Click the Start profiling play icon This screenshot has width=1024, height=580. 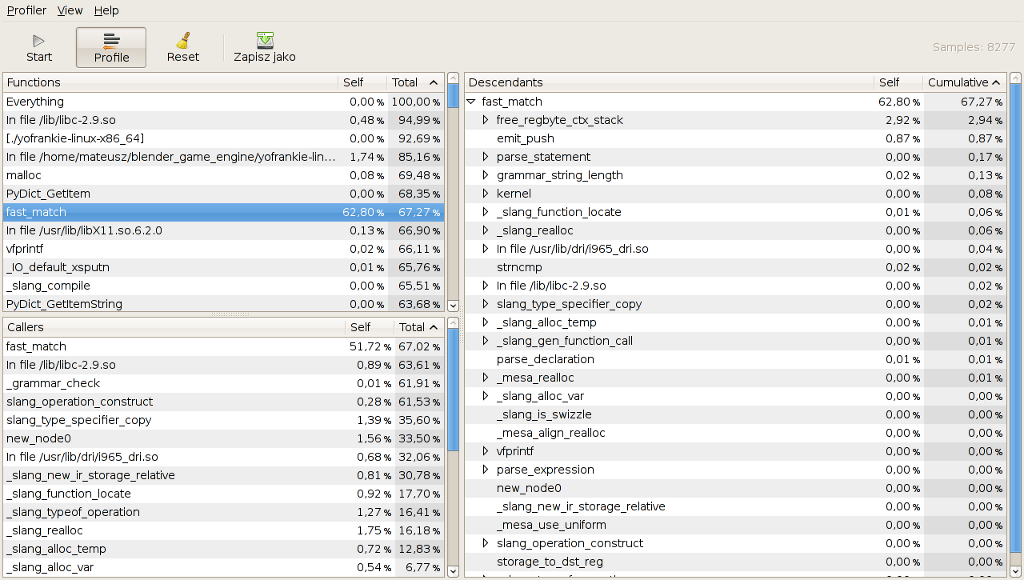[x=39, y=41]
